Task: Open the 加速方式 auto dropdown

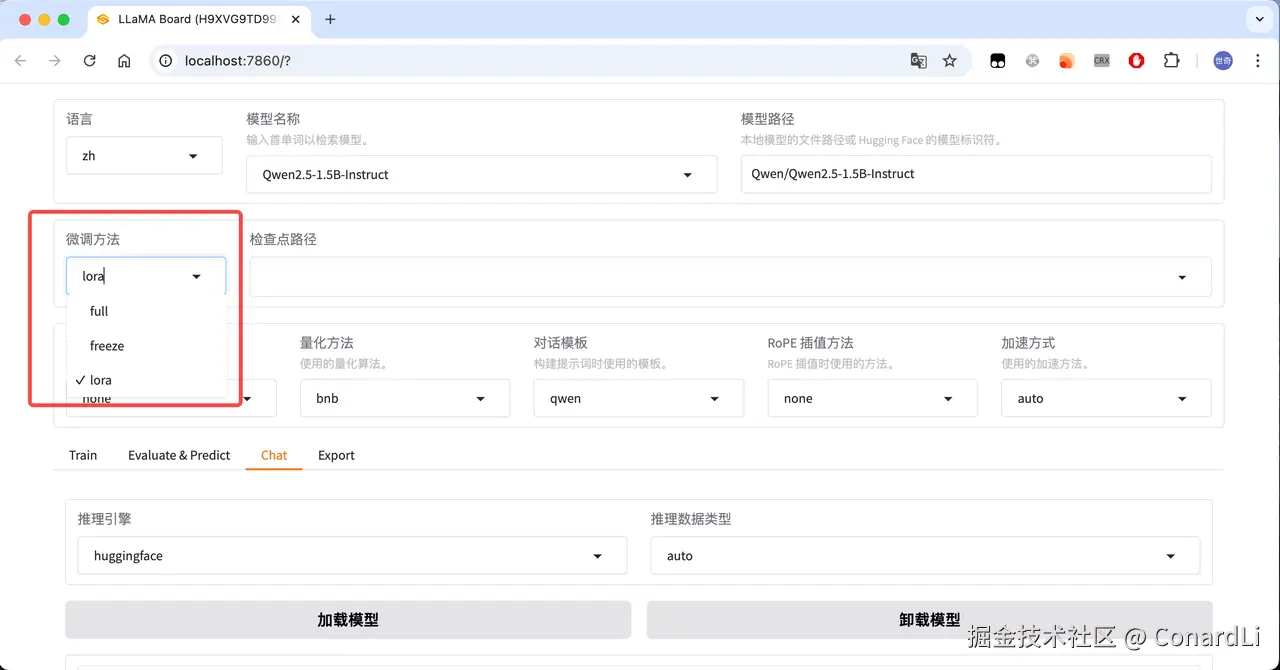Action: 1106,398
